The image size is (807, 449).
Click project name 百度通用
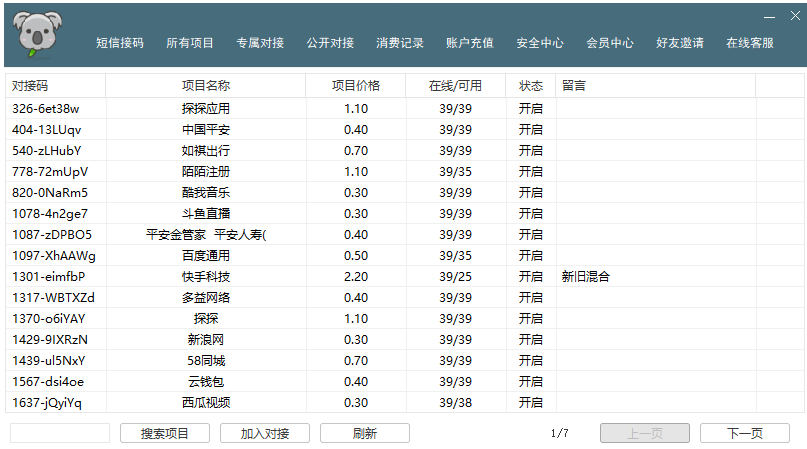[206, 256]
